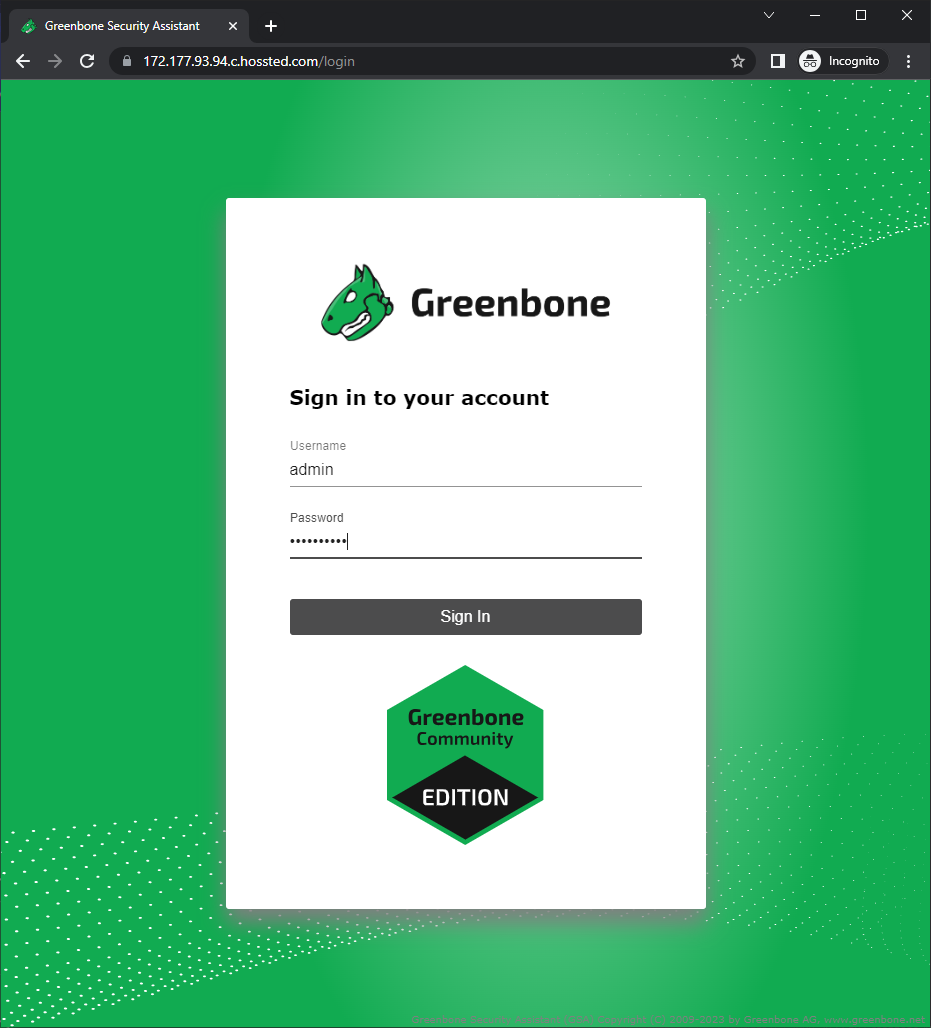Click the 'Greenbone' wordmark text
The width and height of the screenshot is (931, 1028).
pyautogui.click(x=510, y=304)
